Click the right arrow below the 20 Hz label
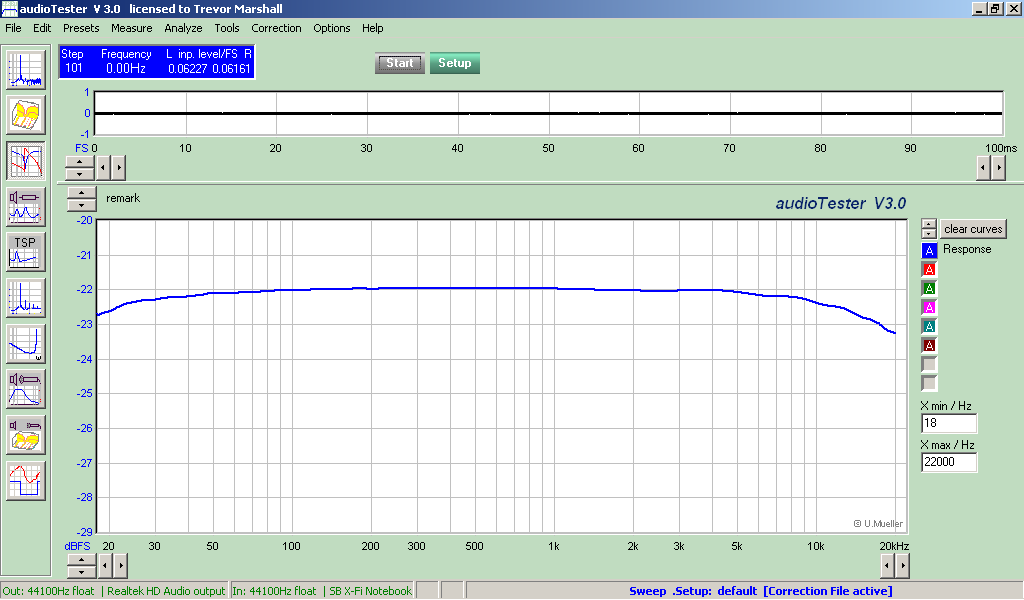 (x=121, y=566)
